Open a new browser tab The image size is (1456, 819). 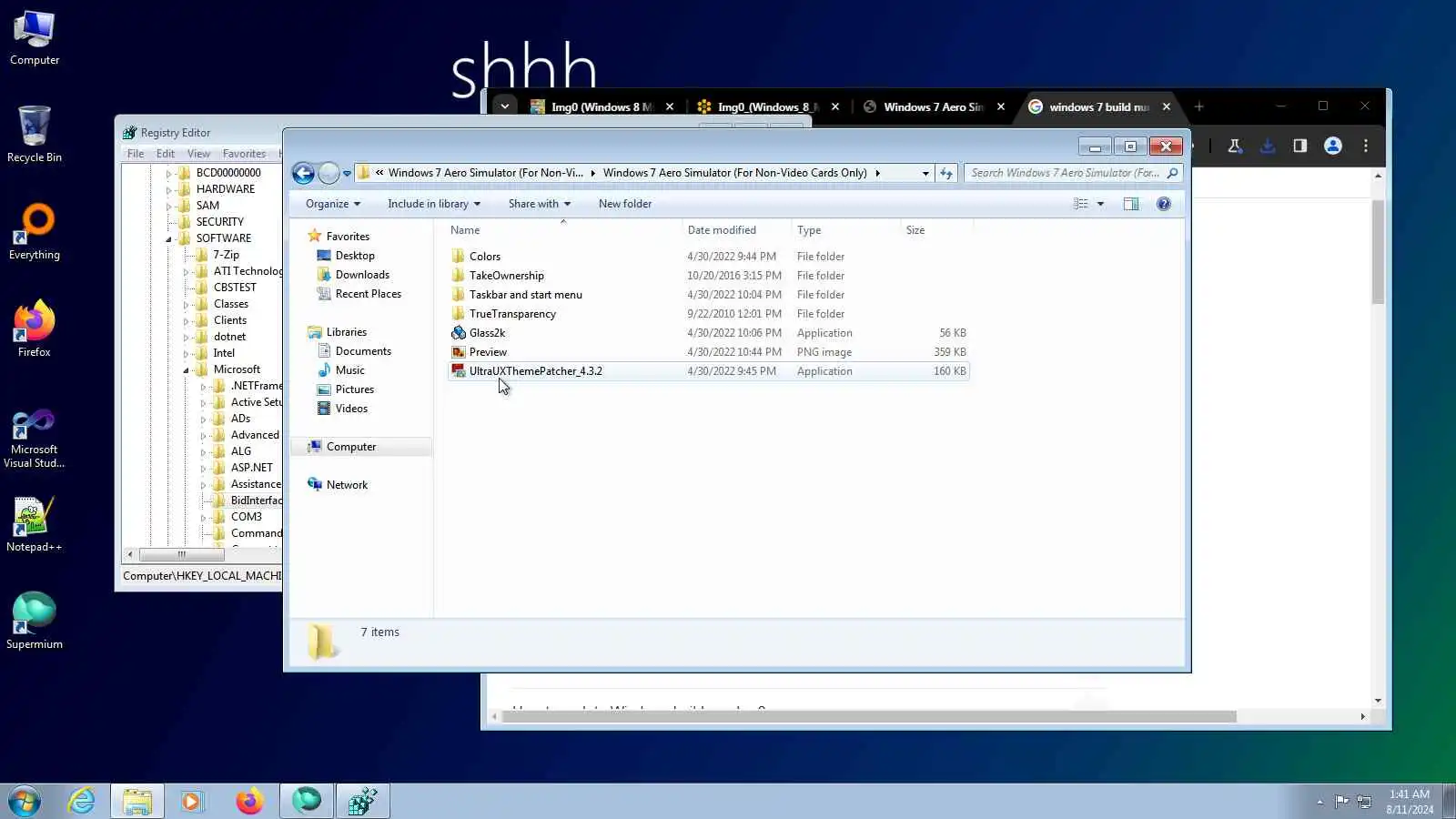[x=1199, y=106]
